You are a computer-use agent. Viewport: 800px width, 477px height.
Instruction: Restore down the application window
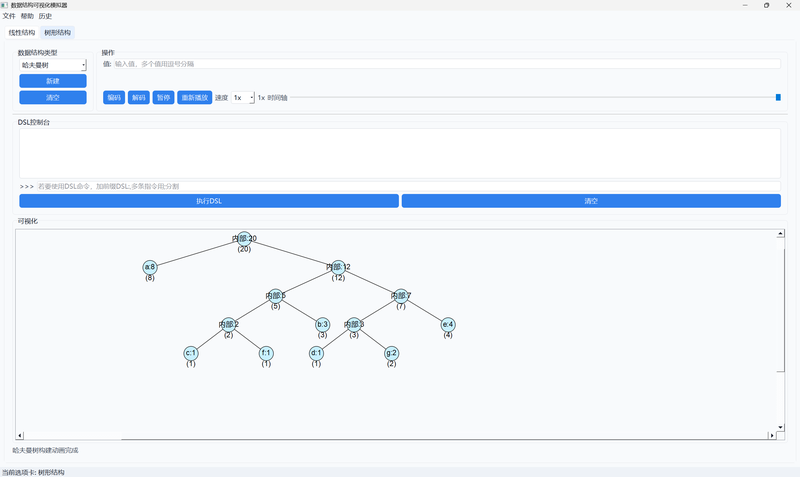[766, 5]
